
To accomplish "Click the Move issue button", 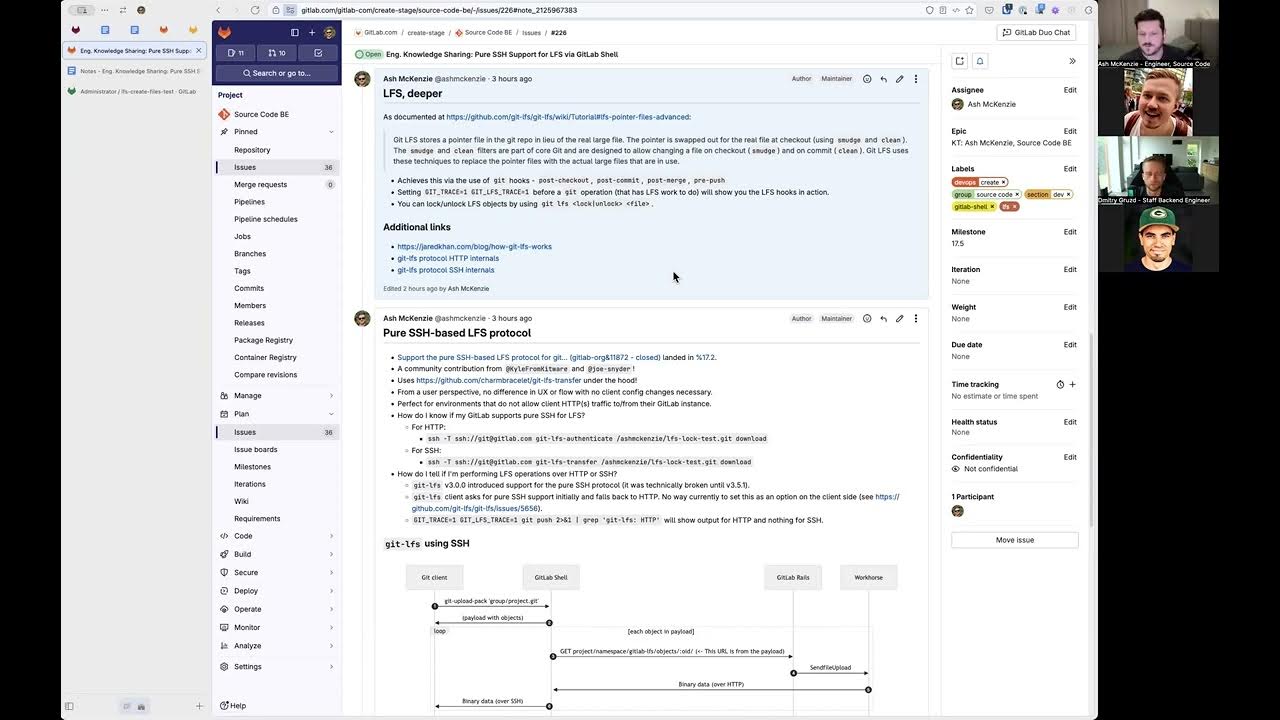I will (1015, 540).
